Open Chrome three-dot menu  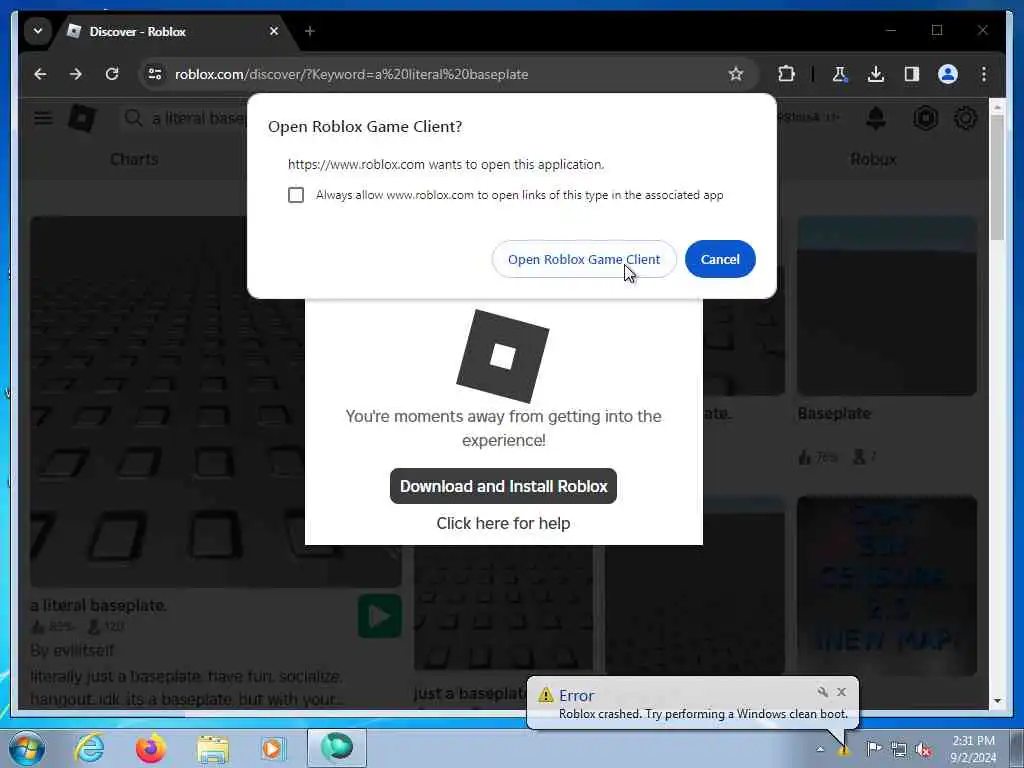pyautogui.click(x=984, y=74)
